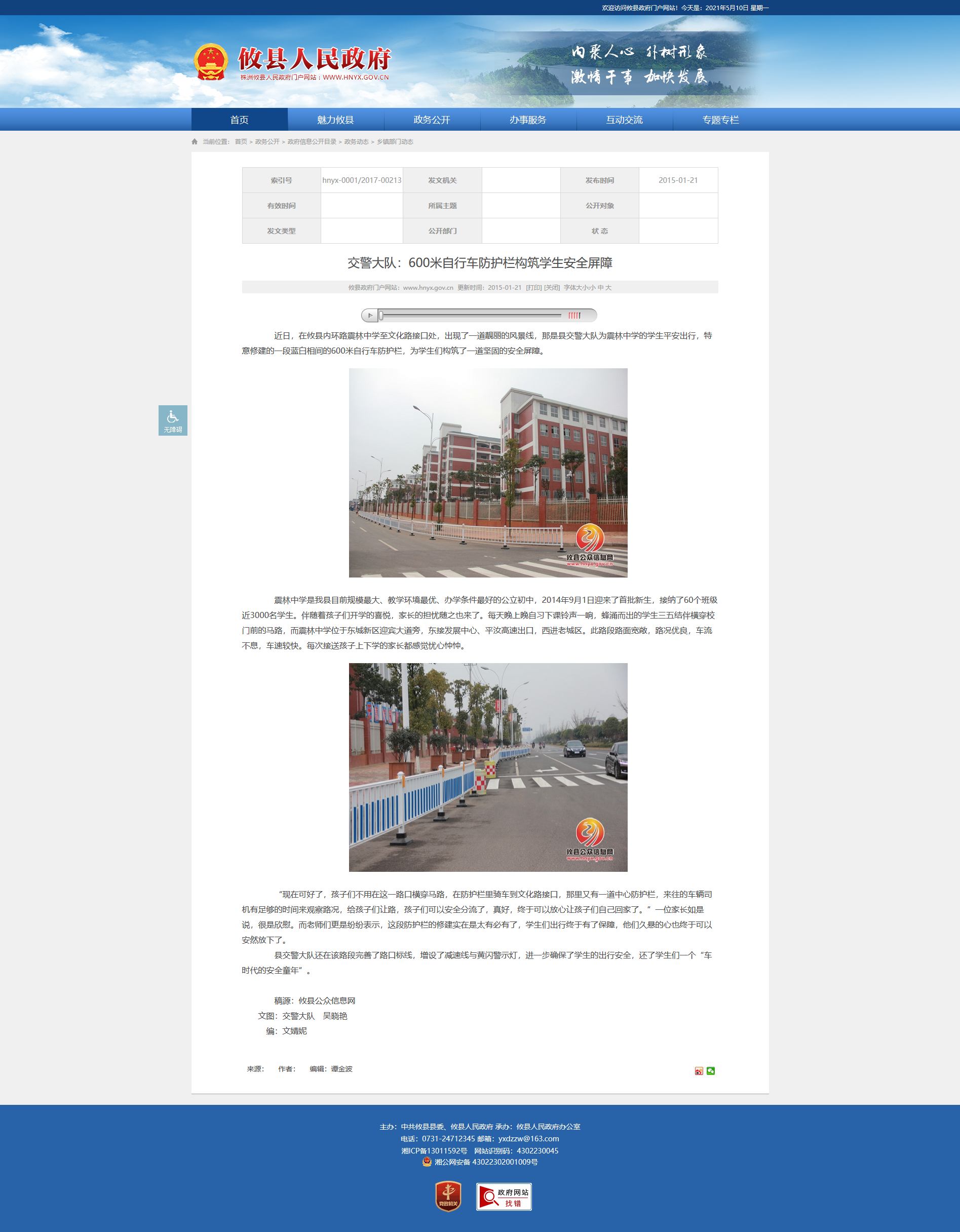Click the 打印 print link
Image resolution: width=960 pixels, height=1232 pixels.
tap(533, 288)
